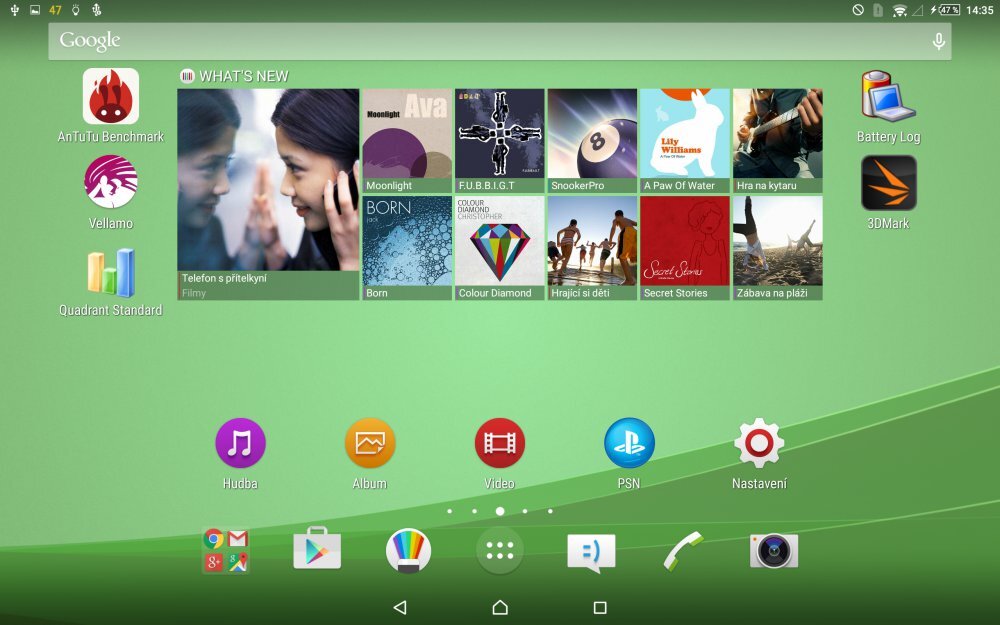This screenshot has width=1000, height=625.
Task: Open the Camera app in the dock
Action: click(775, 549)
